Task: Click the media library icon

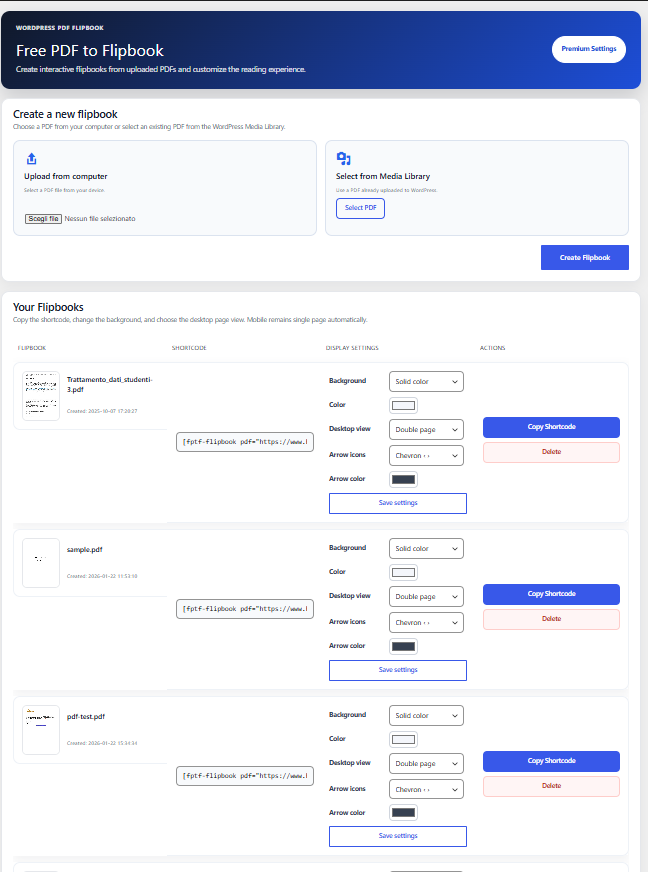Action: click(343, 159)
